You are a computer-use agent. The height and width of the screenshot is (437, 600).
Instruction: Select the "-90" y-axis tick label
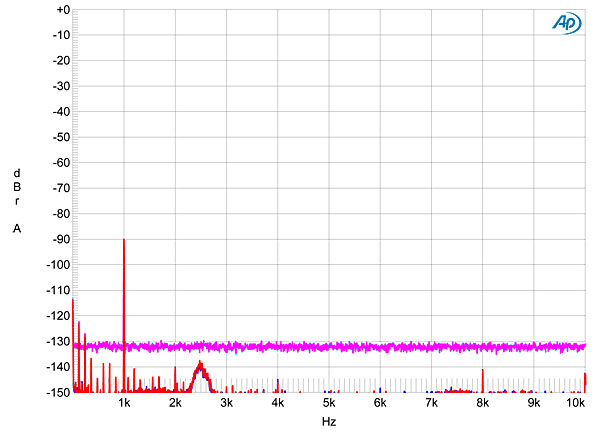tap(56, 239)
